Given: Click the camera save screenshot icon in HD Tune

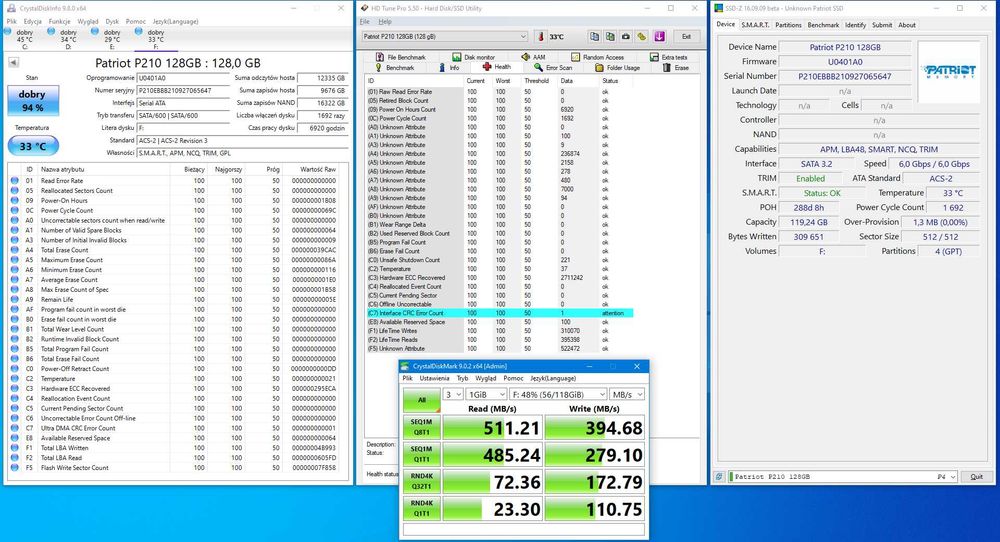Looking at the screenshot, I should [626, 36].
